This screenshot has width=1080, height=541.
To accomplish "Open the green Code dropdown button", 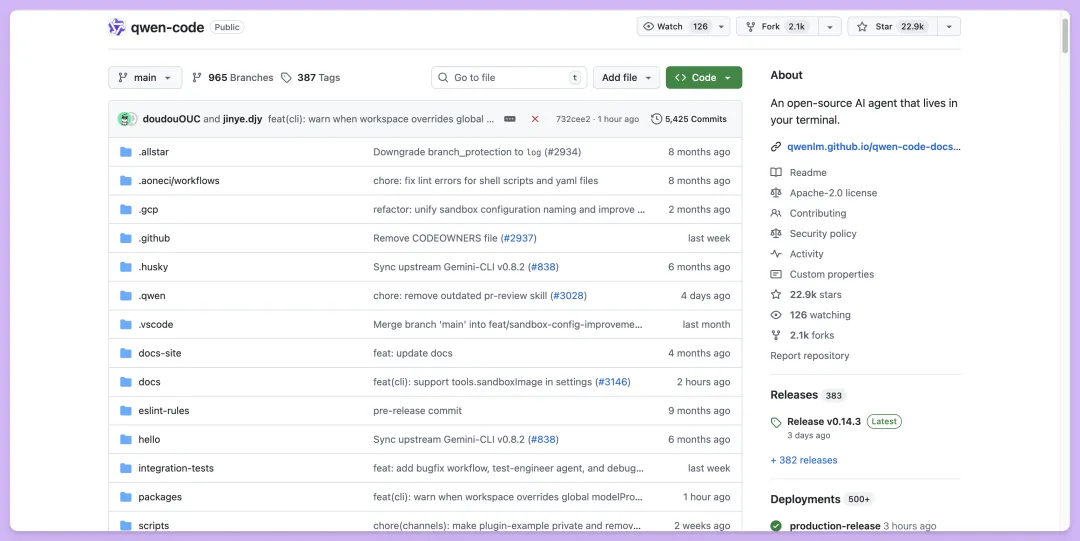I will [x=703, y=78].
